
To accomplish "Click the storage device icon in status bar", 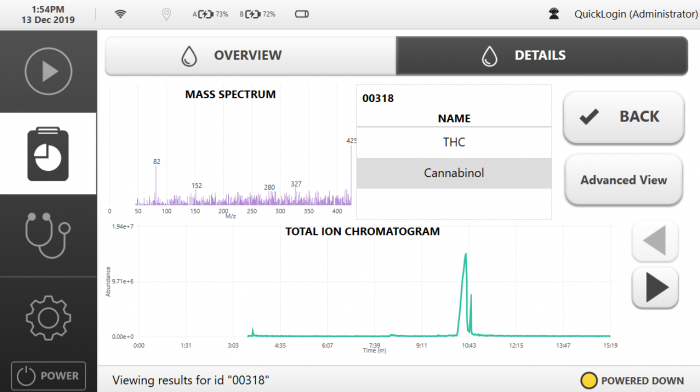I will coord(302,14).
